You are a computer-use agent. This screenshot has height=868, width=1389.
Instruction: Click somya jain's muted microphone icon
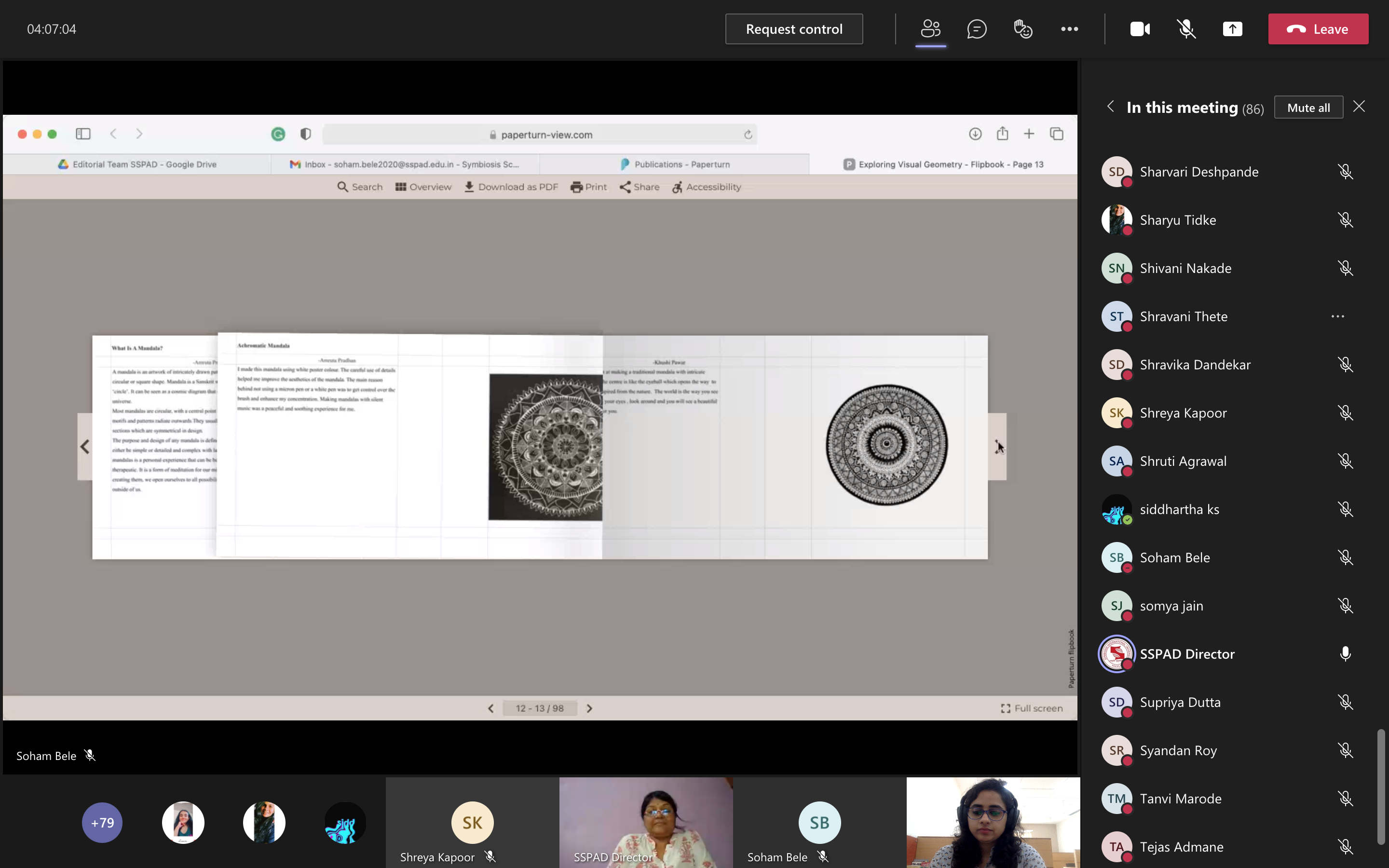pyautogui.click(x=1345, y=606)
